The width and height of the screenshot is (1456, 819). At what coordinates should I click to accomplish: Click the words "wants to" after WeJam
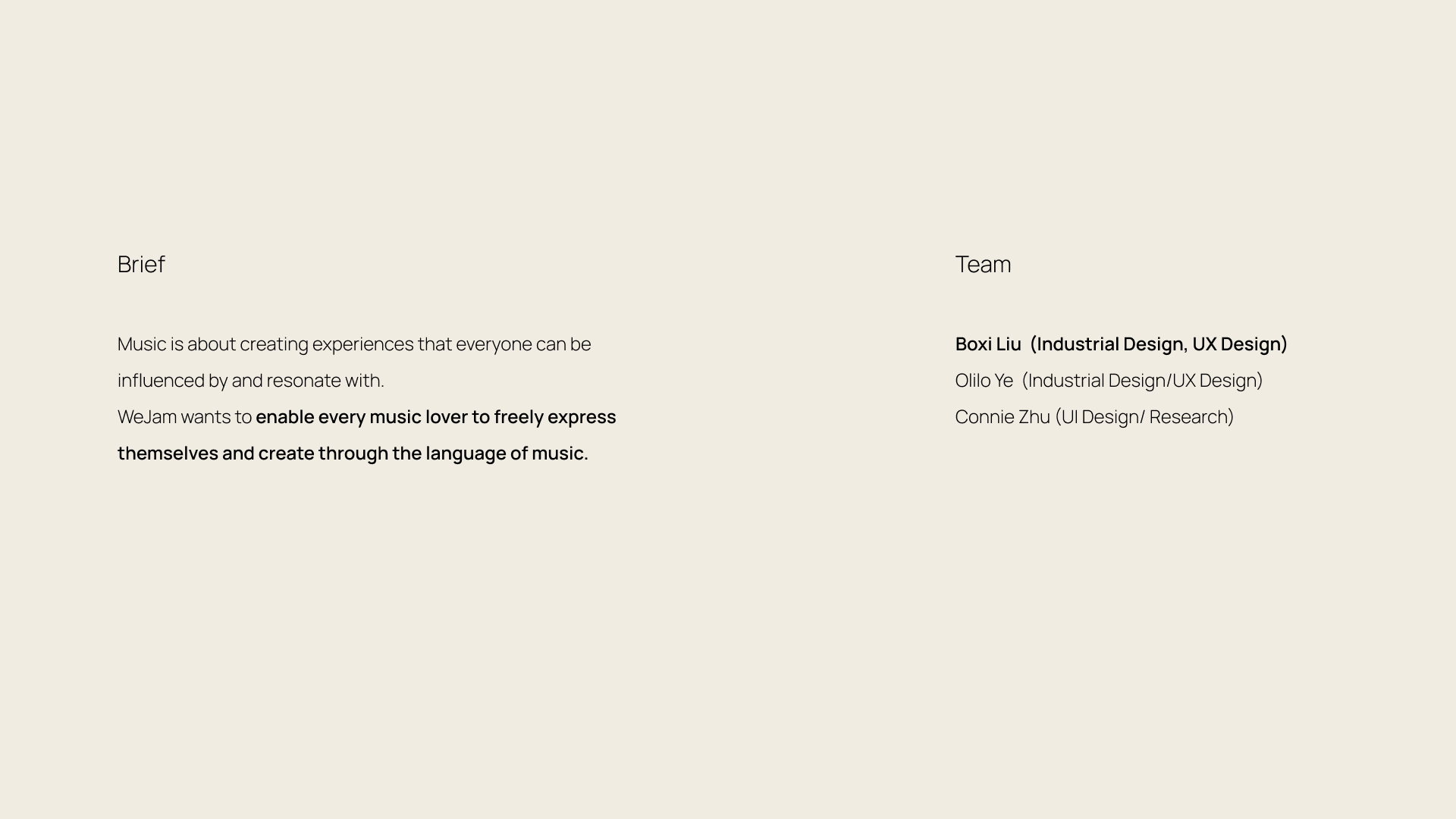[x=216, y=417]
